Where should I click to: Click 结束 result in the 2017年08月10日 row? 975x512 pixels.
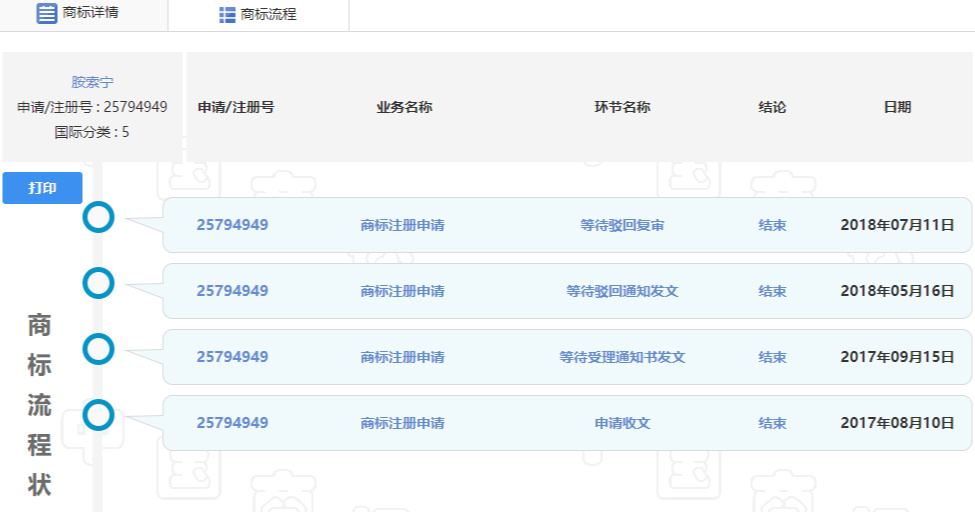(772, 423)
